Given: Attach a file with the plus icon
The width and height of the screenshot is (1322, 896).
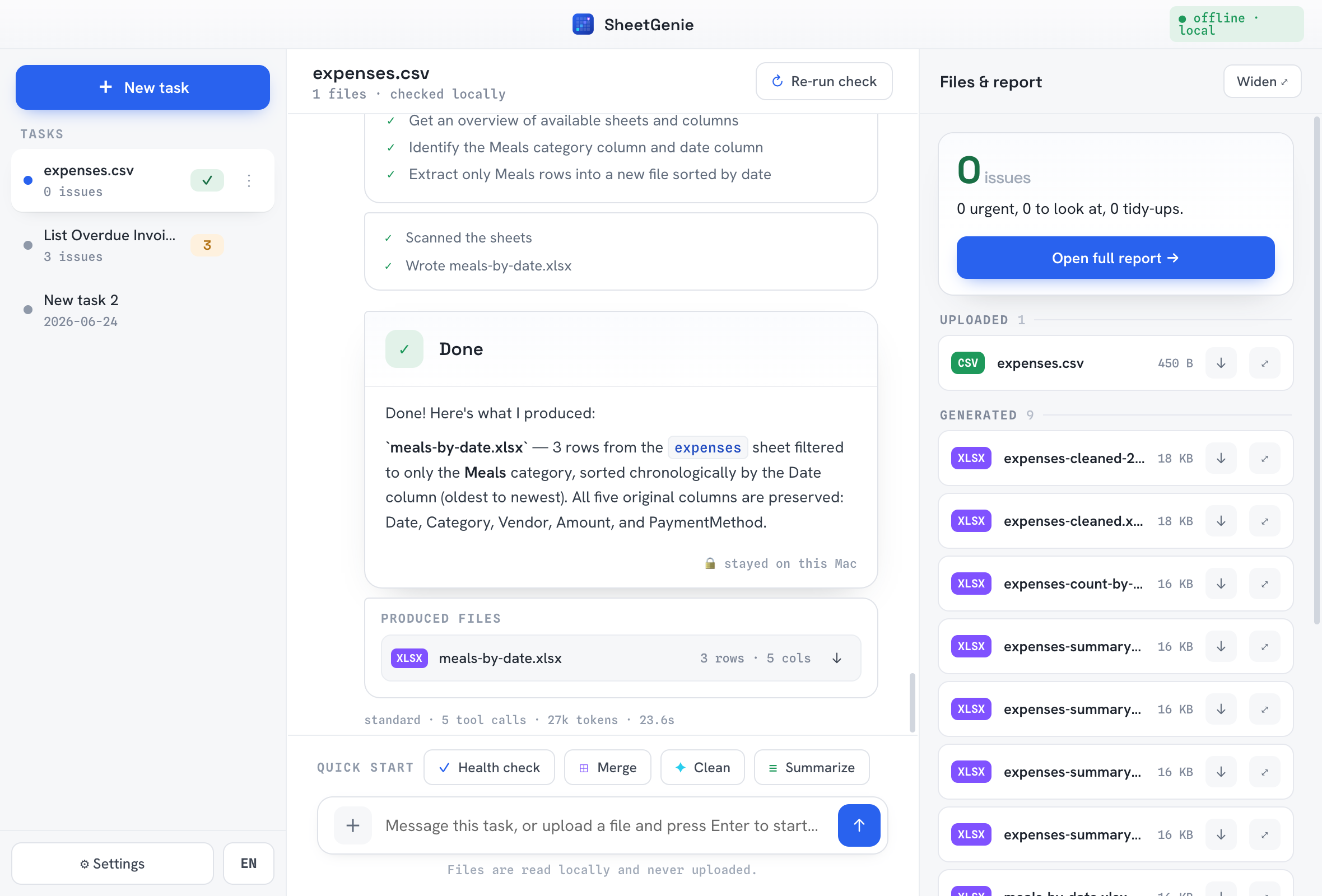Looking at the screenshot, I should tap(353, 825).
